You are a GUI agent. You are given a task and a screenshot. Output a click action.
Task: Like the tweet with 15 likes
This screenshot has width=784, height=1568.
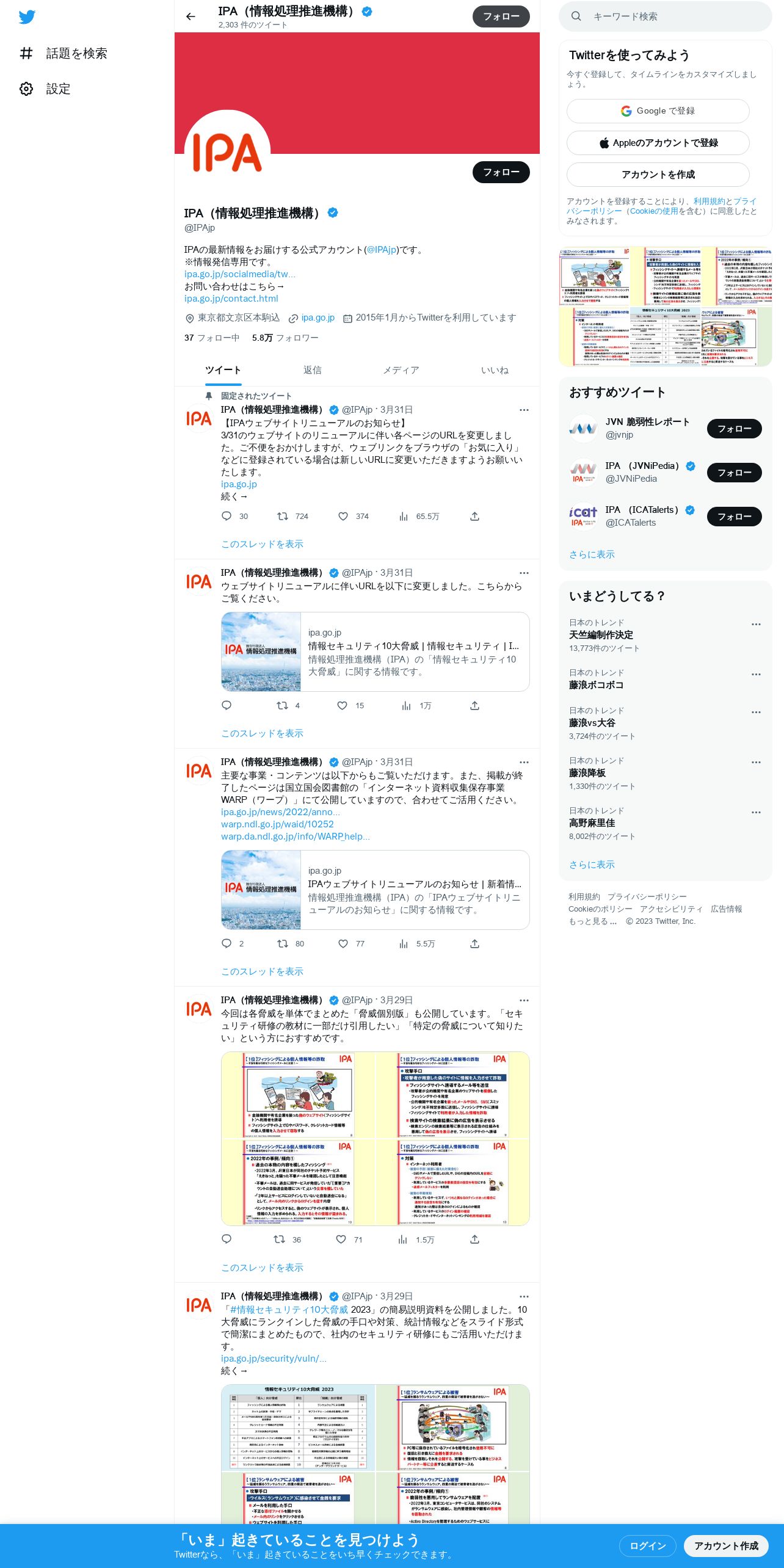coord(350,706)
